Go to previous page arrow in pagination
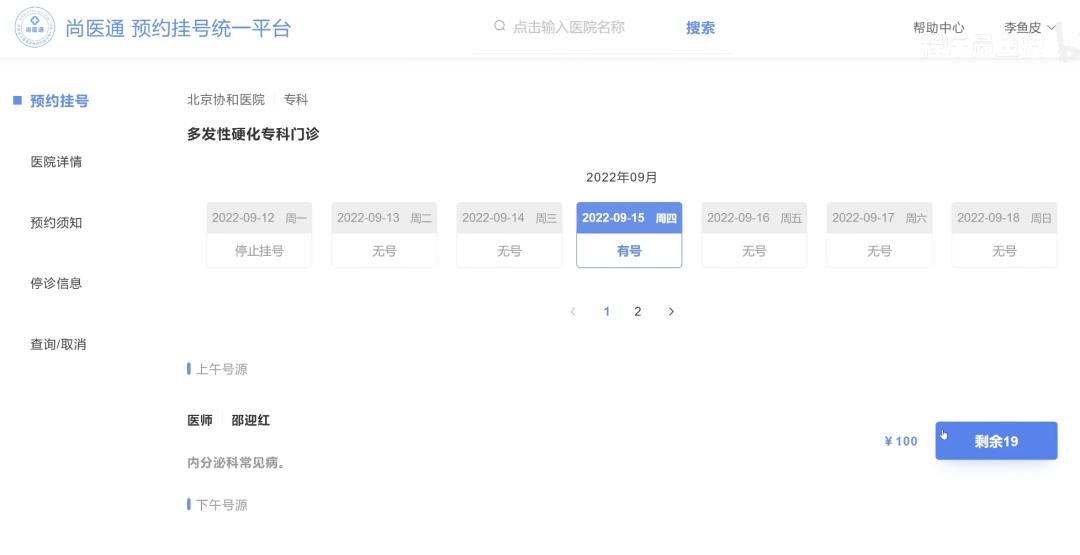Image resolution: width=1080 pixels, height=555 pixels. coord(573,312)
